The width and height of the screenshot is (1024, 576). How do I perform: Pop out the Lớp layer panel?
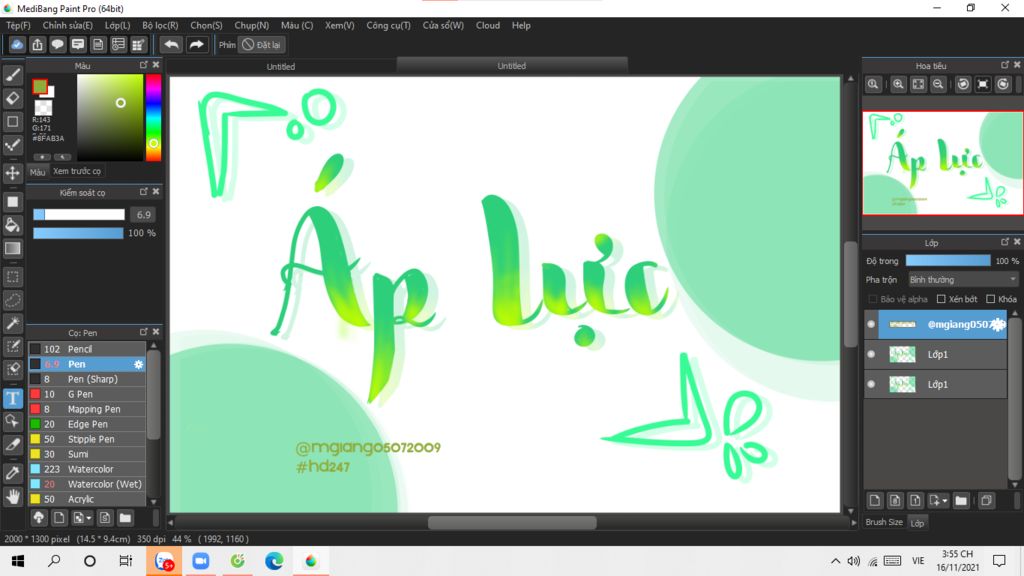point(1005,242)
